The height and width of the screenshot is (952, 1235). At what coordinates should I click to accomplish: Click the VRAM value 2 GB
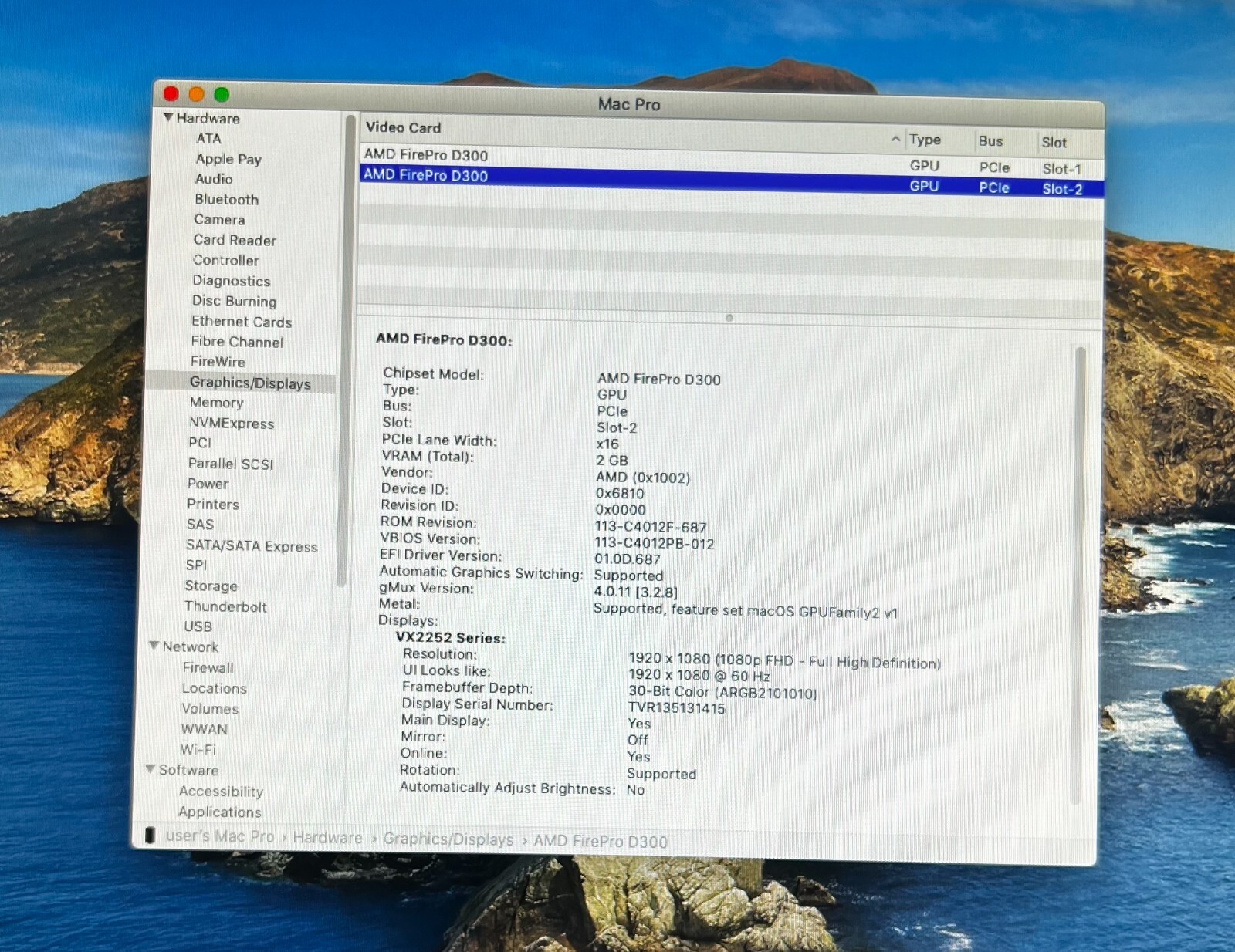[x=612, y=461]
